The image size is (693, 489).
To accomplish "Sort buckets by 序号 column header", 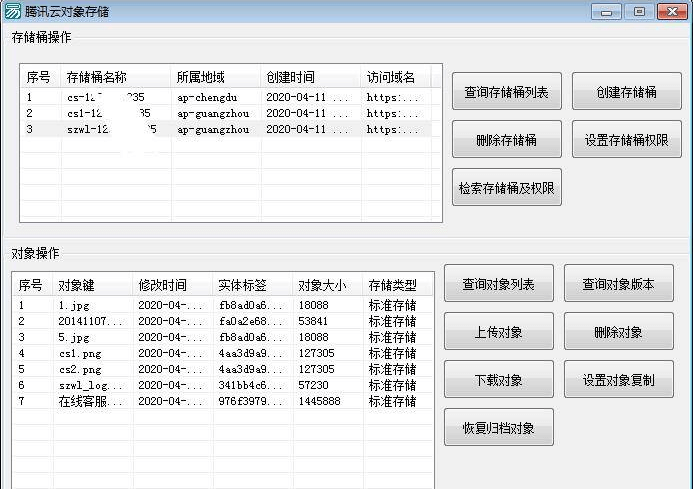I will click(x=38, y=77).
